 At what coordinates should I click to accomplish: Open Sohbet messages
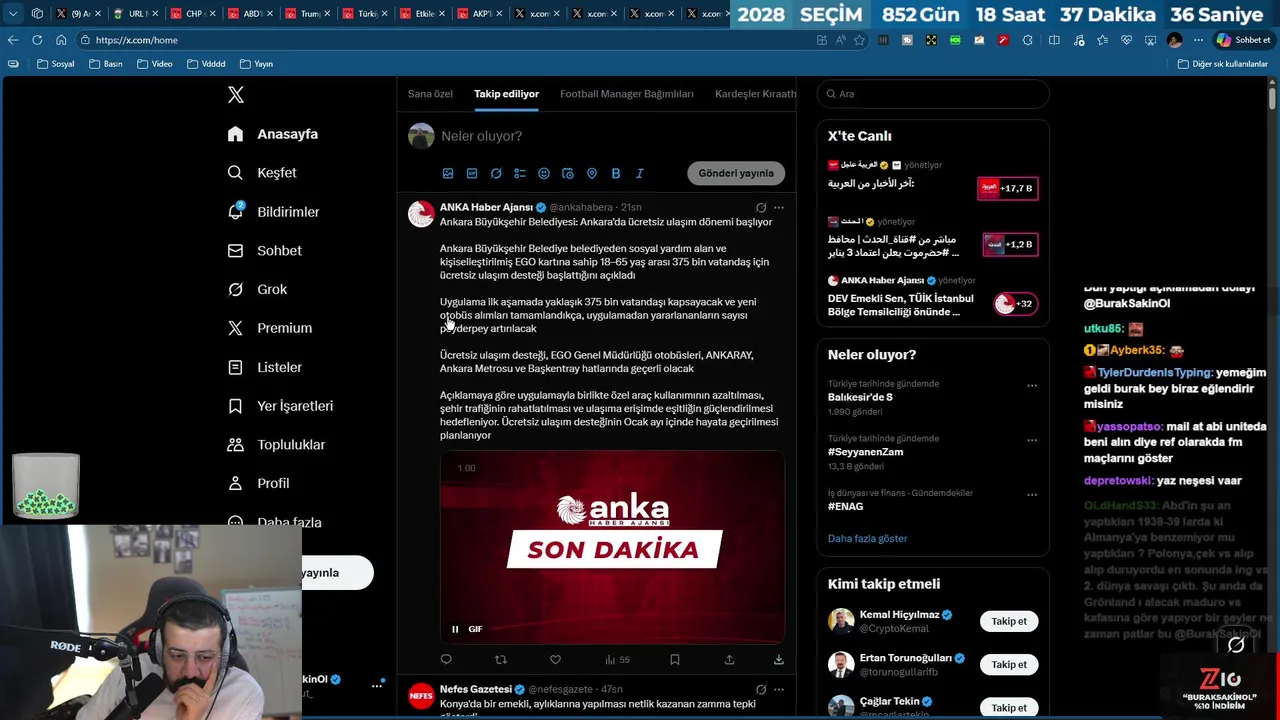pyautogui.click(x=265, y=250)
